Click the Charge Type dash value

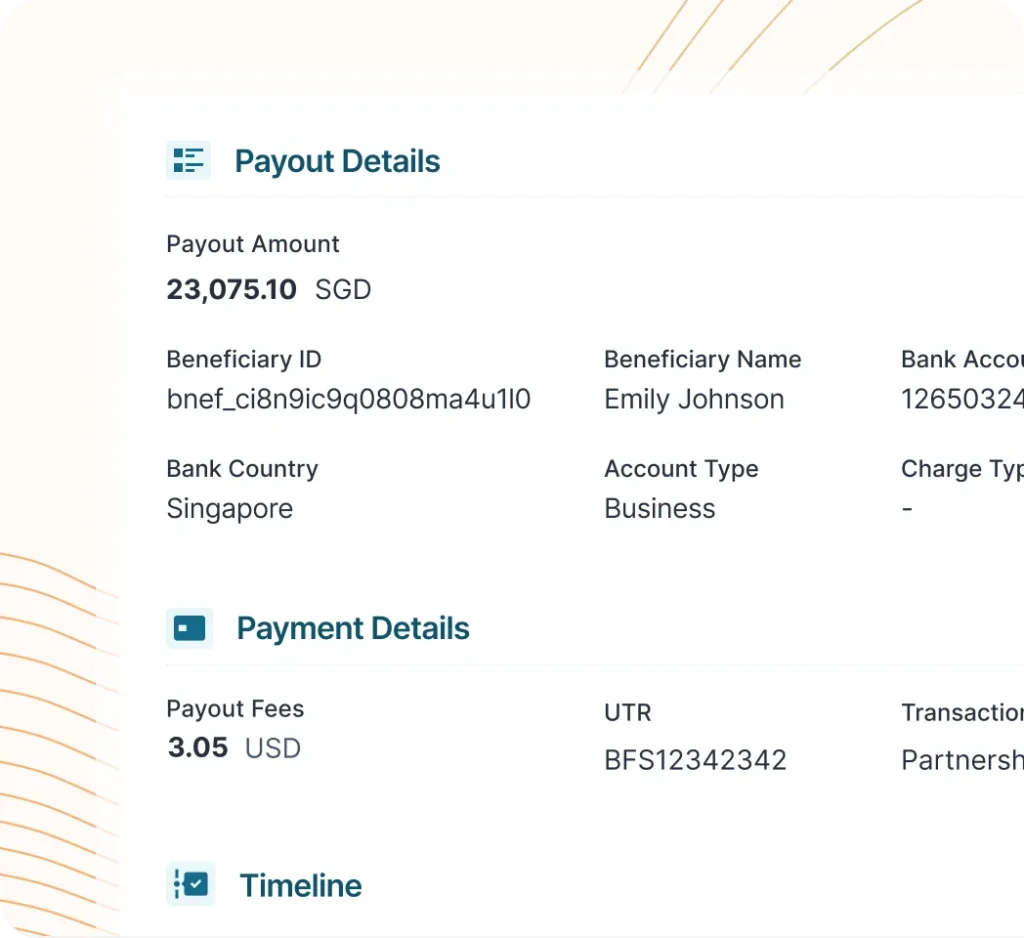(907, 509)
